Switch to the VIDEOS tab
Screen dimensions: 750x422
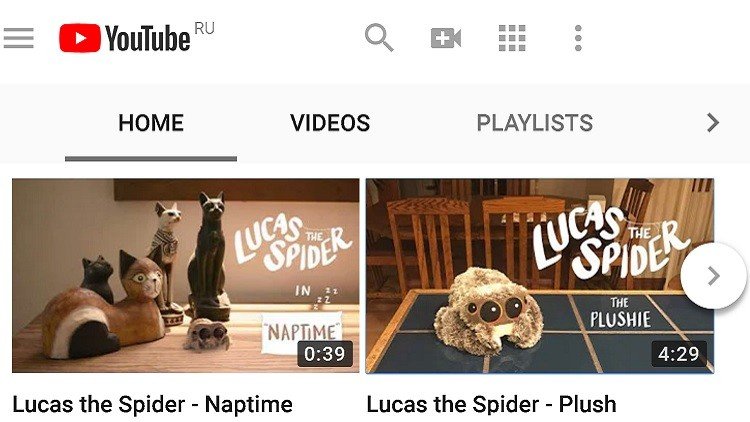coord(330,123)
